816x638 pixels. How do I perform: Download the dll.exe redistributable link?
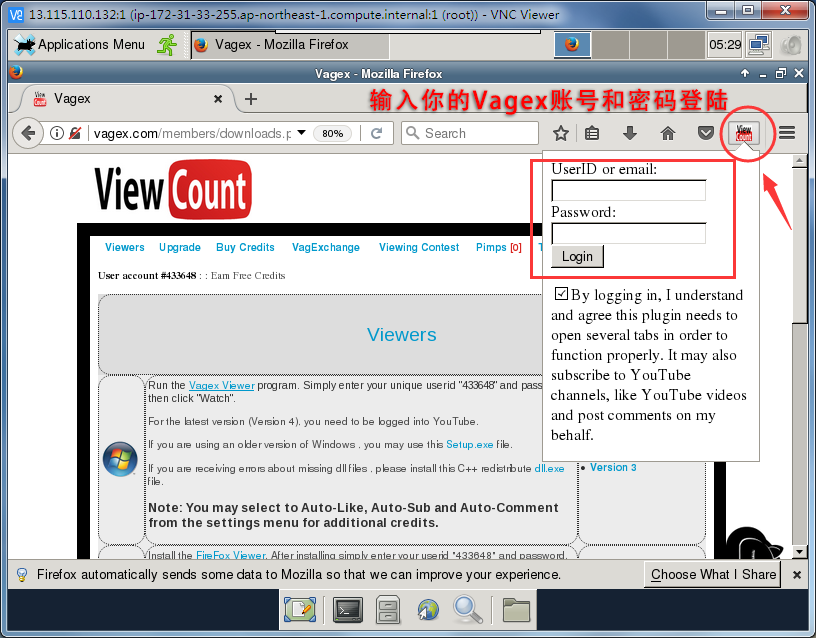549,468
